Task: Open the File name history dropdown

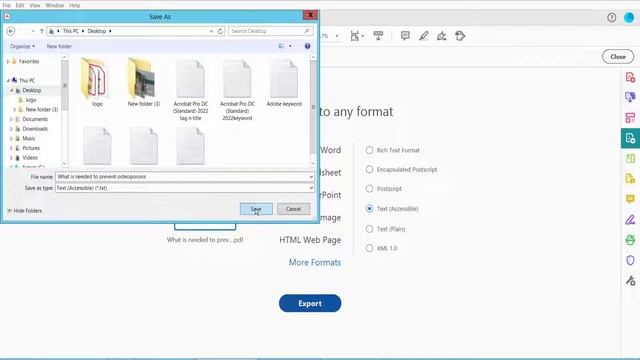Action: (311, 177)
